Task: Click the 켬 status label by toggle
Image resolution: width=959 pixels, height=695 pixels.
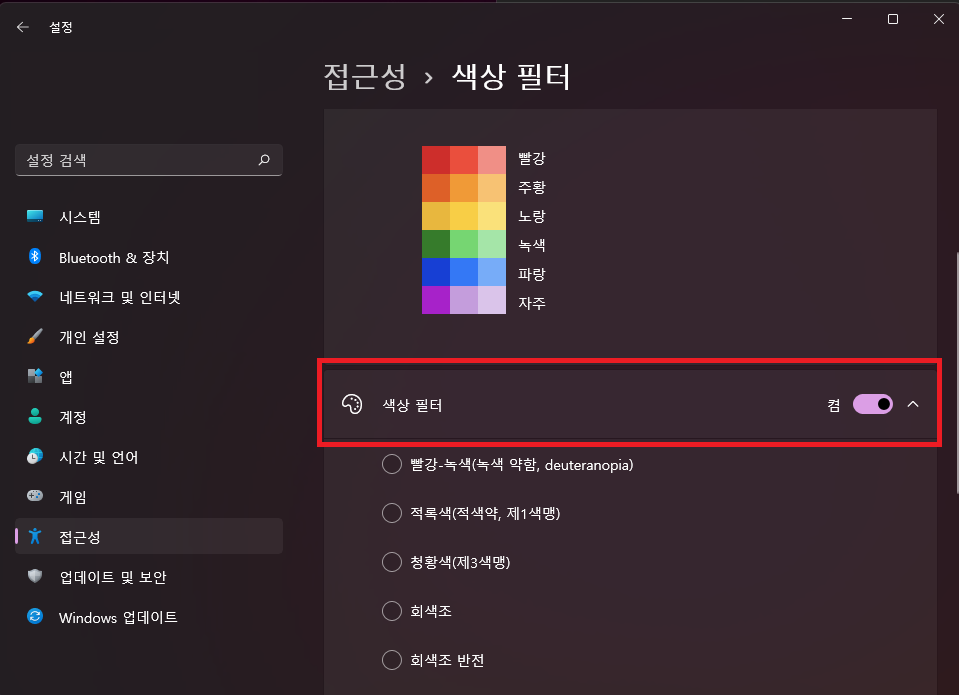Action: click(x=834, y=405)
